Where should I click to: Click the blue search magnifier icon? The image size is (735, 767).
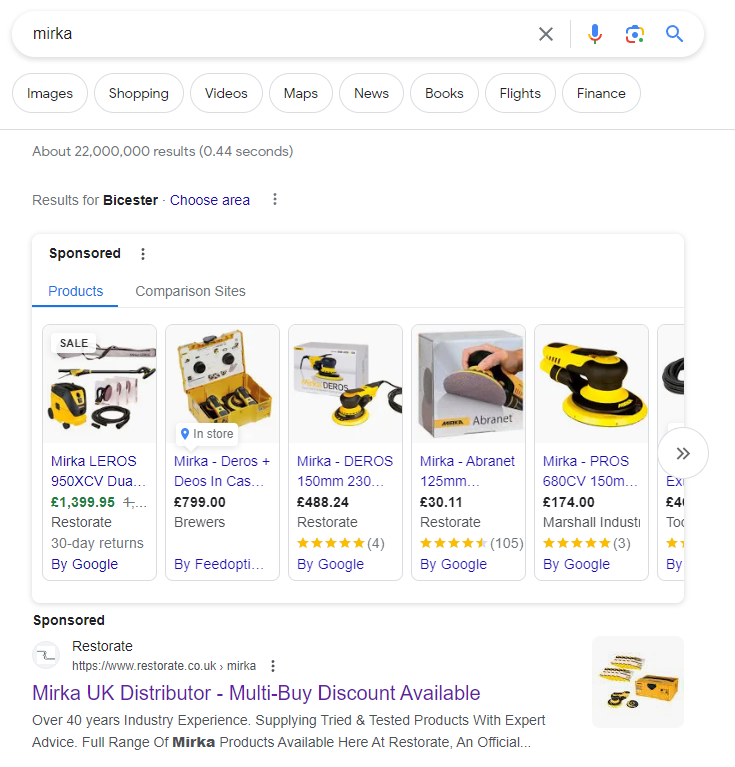[x=675, y=34]
